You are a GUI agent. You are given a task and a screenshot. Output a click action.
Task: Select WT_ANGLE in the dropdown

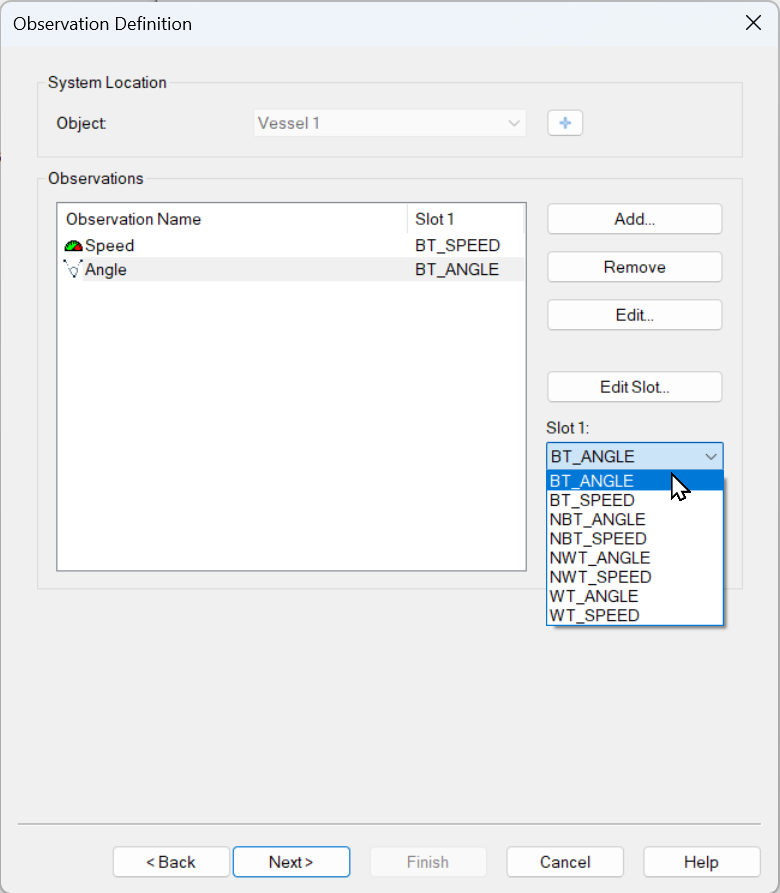tap(593, 596)
